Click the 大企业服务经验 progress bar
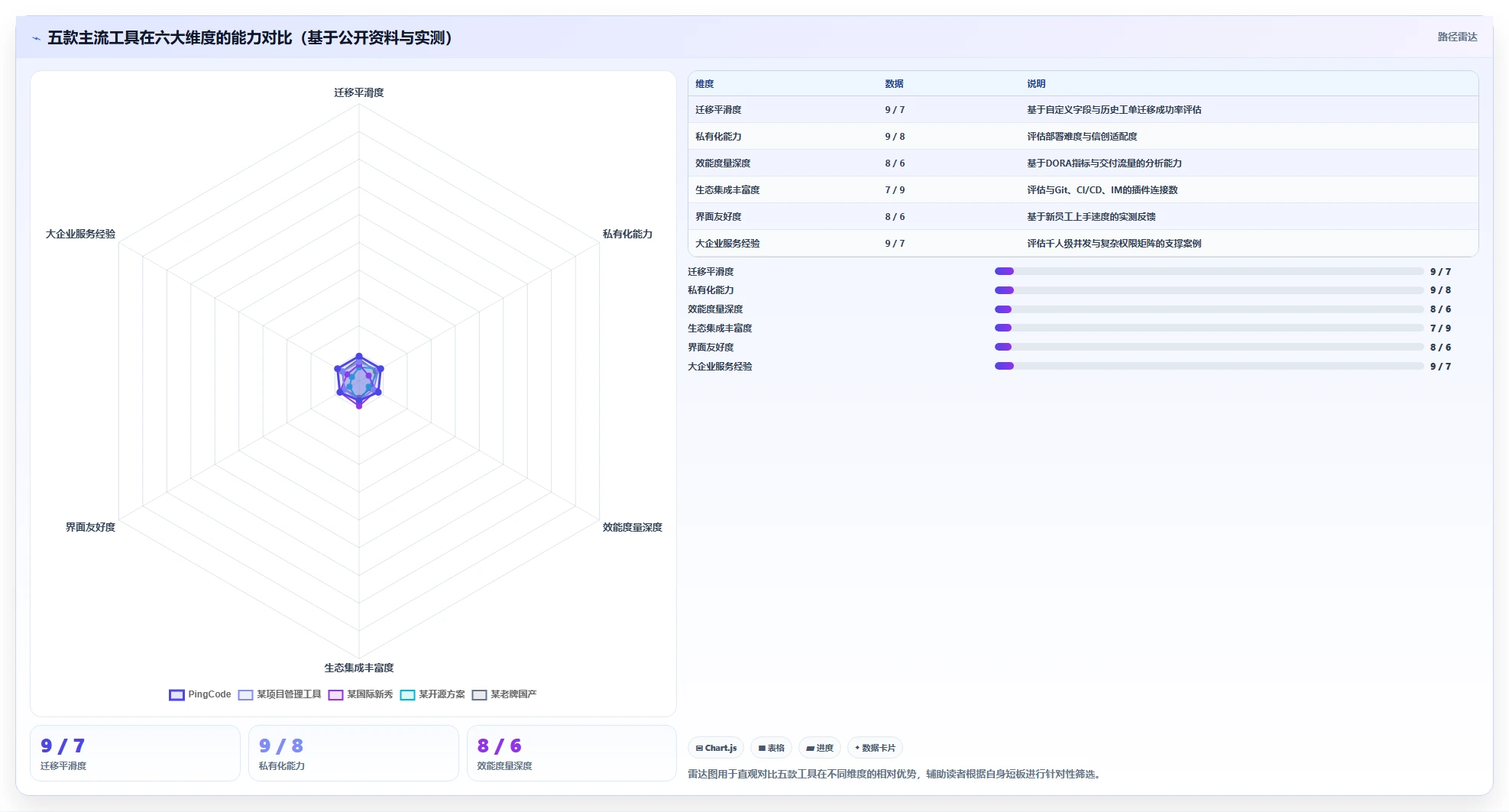The image size is (1509, 812). pyautogui.click(x=1209, y=366)
